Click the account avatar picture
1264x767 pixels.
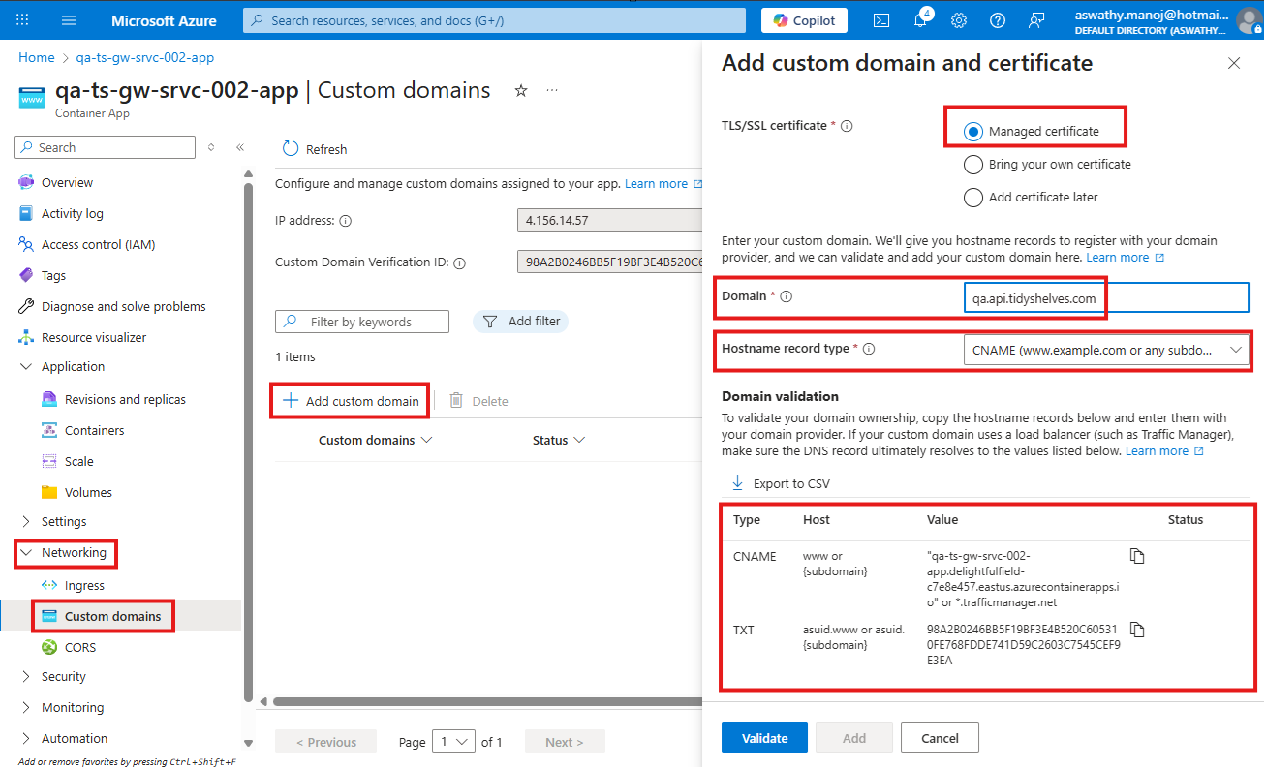(x=1249, y=21)
